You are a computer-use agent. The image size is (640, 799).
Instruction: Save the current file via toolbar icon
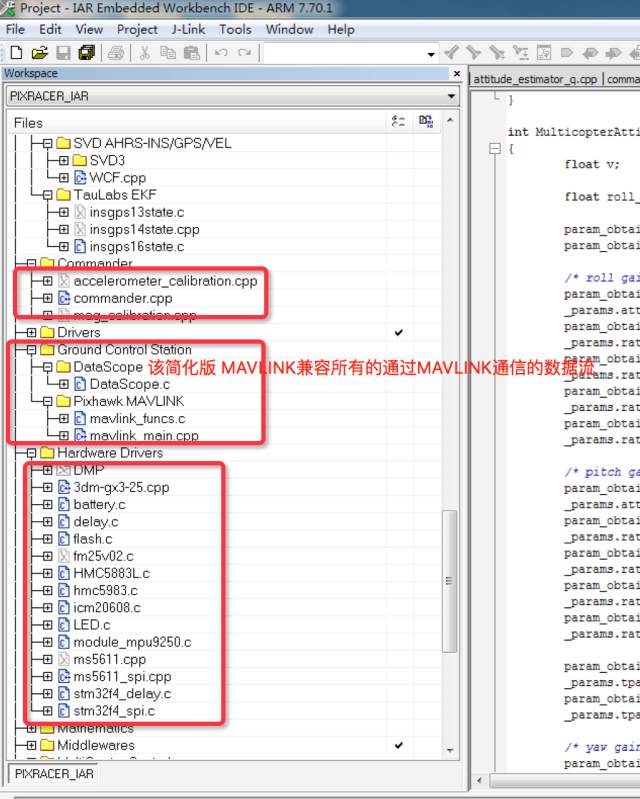[x=63, y=53]
